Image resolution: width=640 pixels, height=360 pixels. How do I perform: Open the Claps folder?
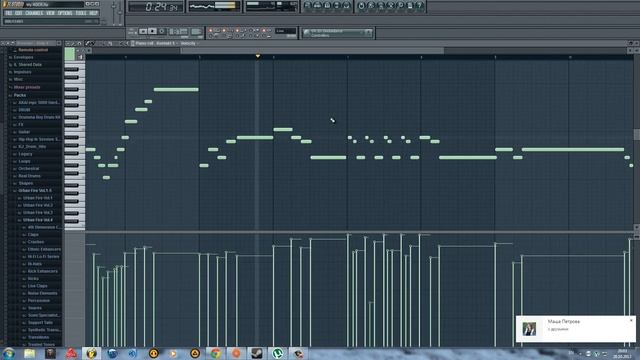(x=33, y=235)
